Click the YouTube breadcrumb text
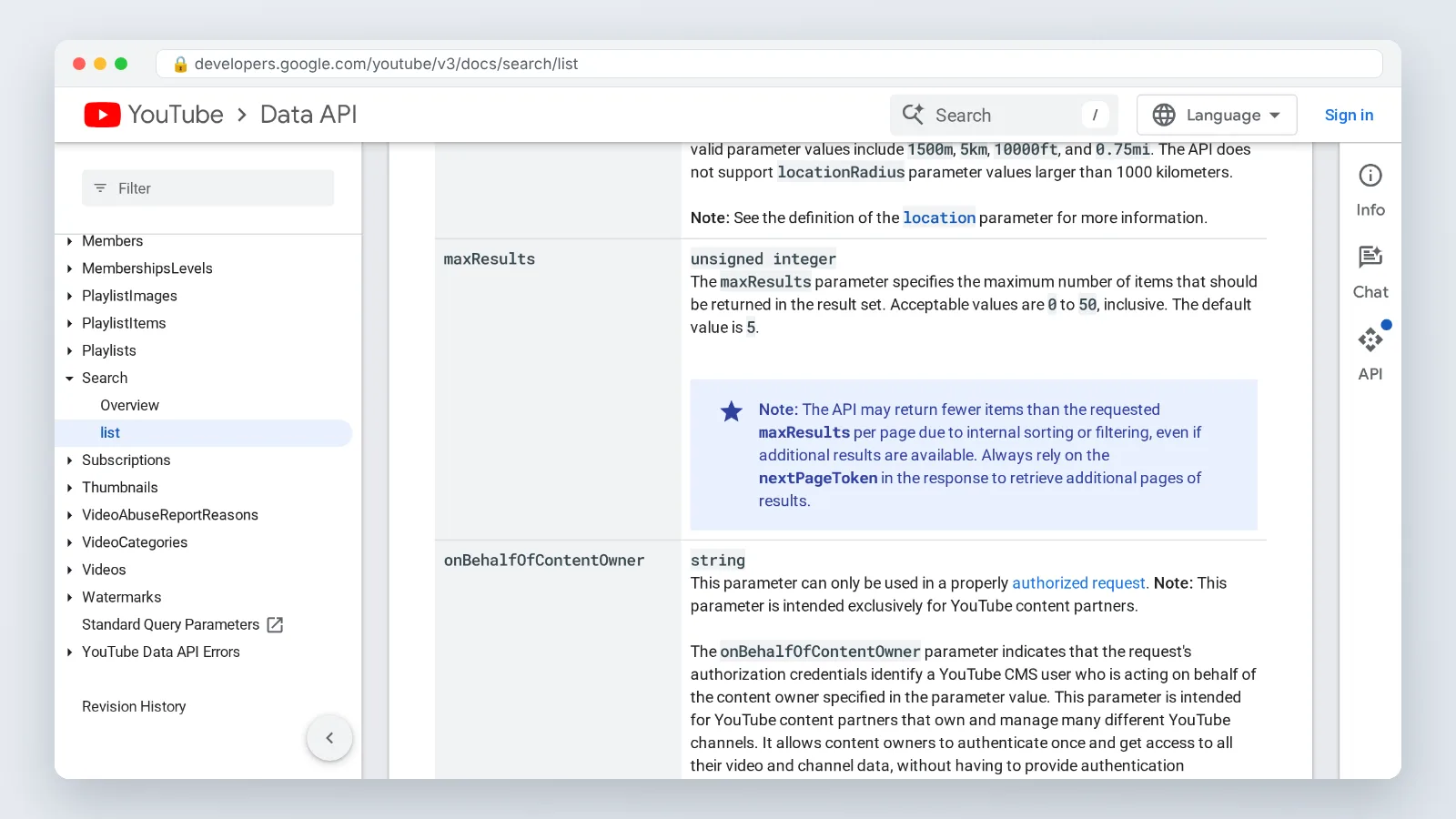The height and width of the screenshot is (819, 1456). tap(176, 115)
